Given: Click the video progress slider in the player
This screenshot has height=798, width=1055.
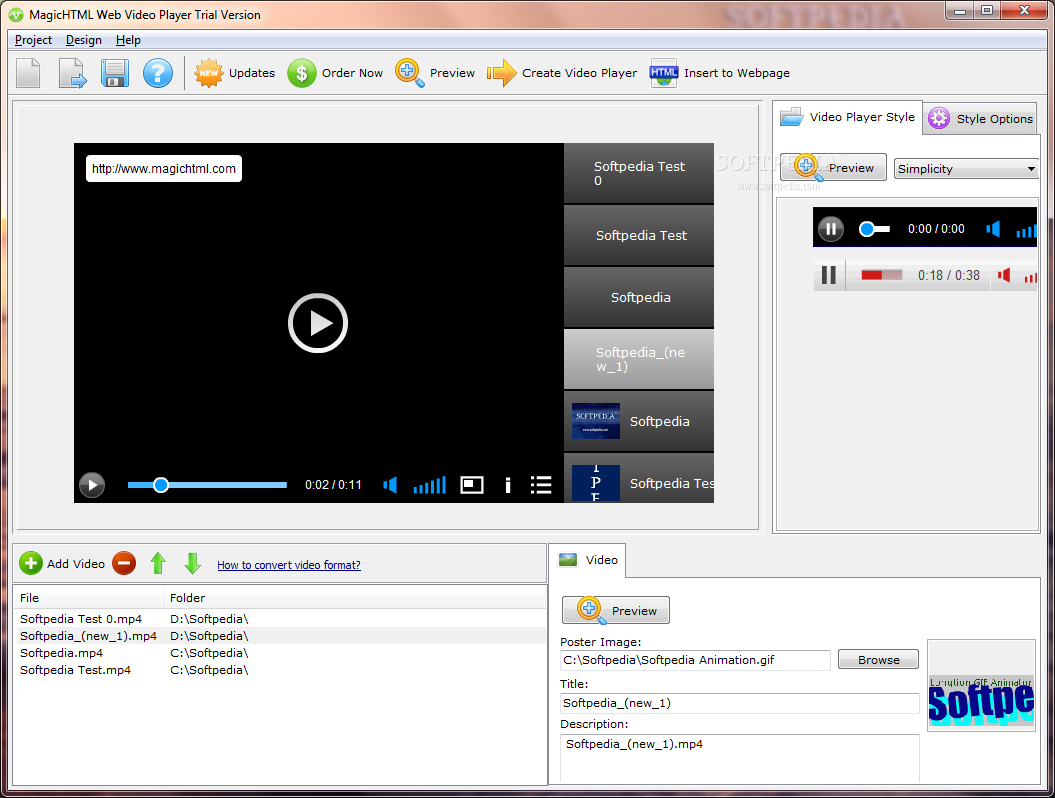Looking at the screenshot, I should pyautogui.click(x=207, y=484).
